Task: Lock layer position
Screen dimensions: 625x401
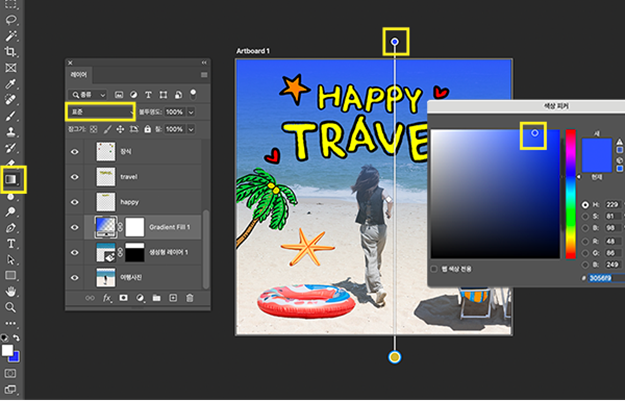Action: (120, 129)
